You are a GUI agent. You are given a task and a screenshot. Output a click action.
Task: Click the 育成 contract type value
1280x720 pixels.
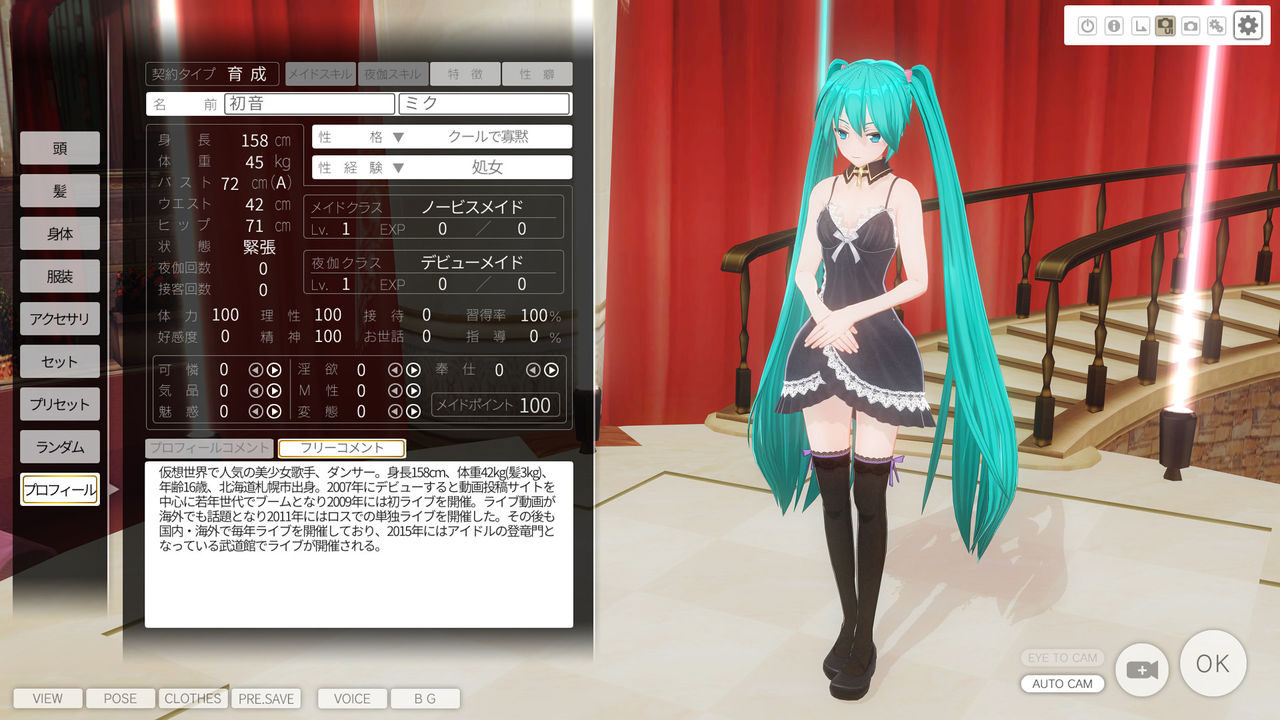pos(247,74)
